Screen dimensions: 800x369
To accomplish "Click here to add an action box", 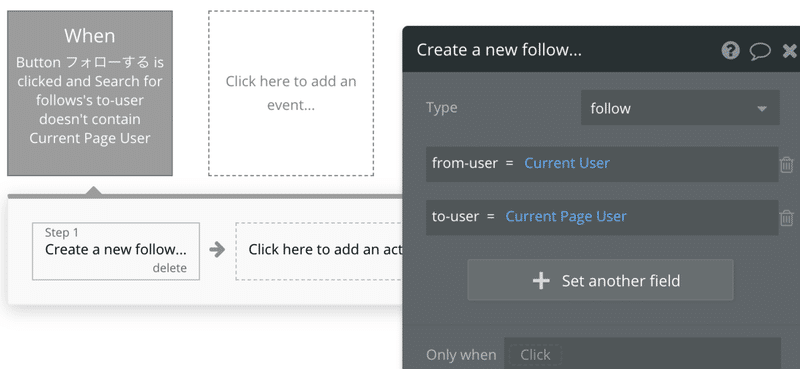I will click(x=319, y=251).
